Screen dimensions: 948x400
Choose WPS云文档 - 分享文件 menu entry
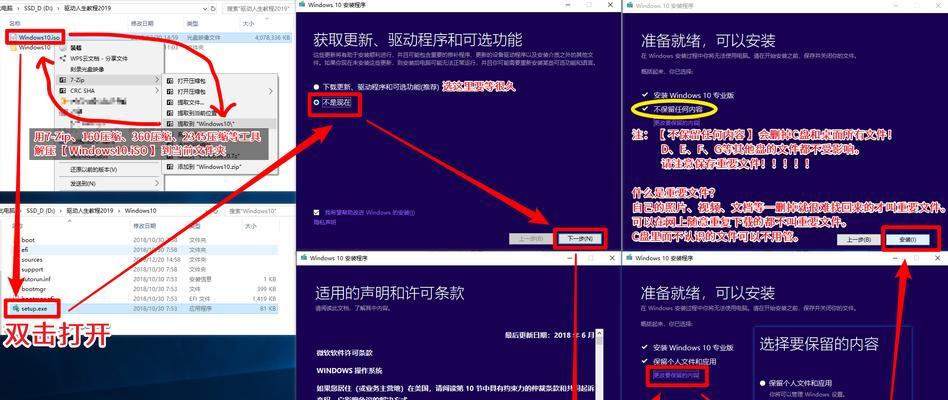[x=99, y=59]
